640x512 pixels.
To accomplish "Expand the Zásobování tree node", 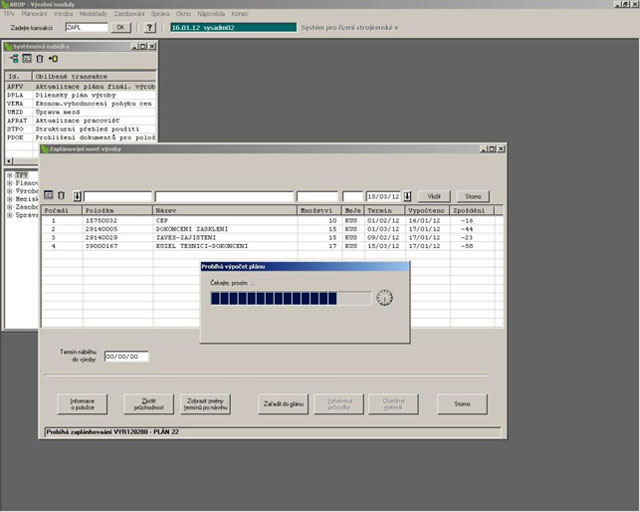I will coord(10,207).
